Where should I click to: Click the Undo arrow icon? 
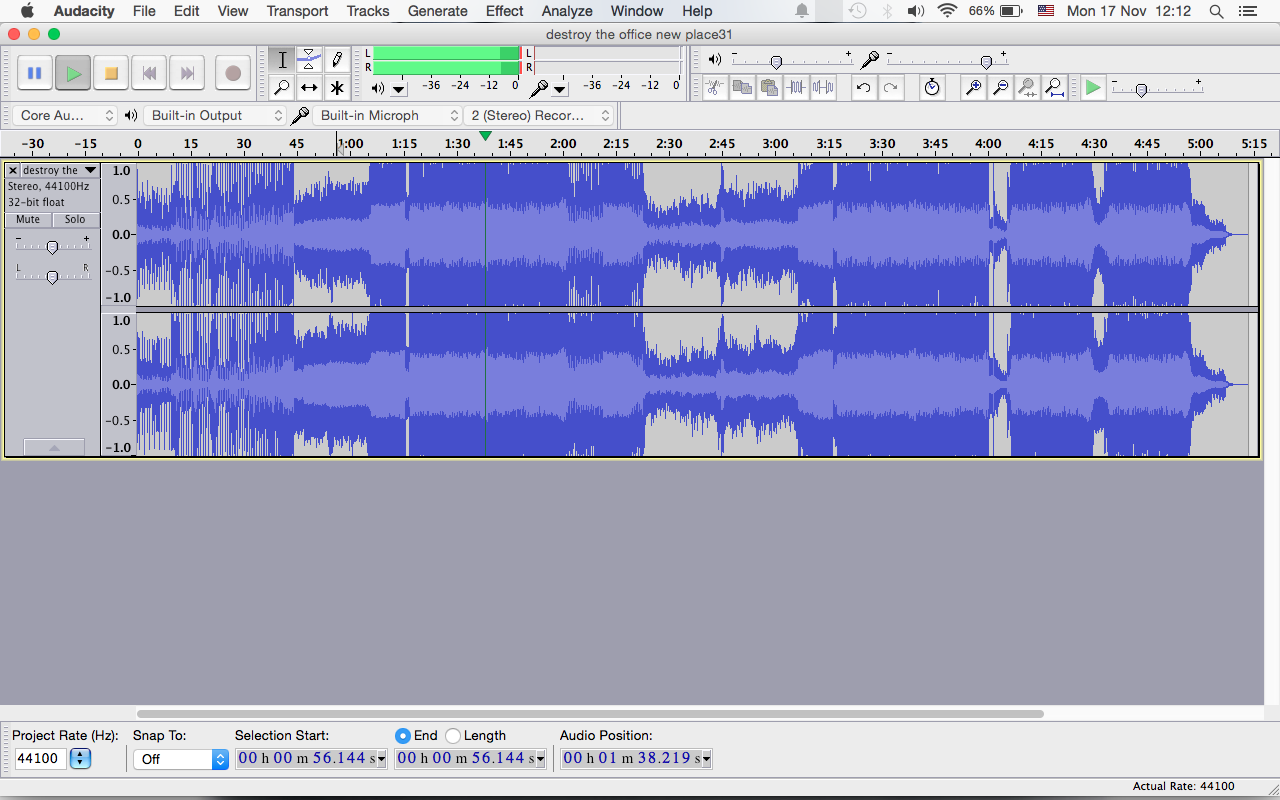(864, 87)
